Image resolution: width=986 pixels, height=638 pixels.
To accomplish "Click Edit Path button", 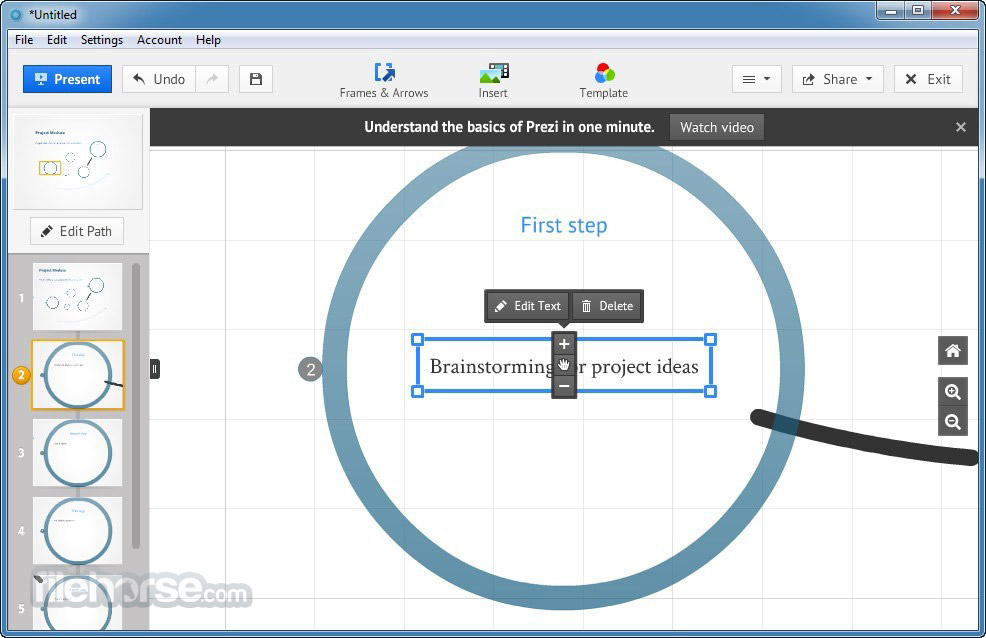I will [x=77, y=231].
